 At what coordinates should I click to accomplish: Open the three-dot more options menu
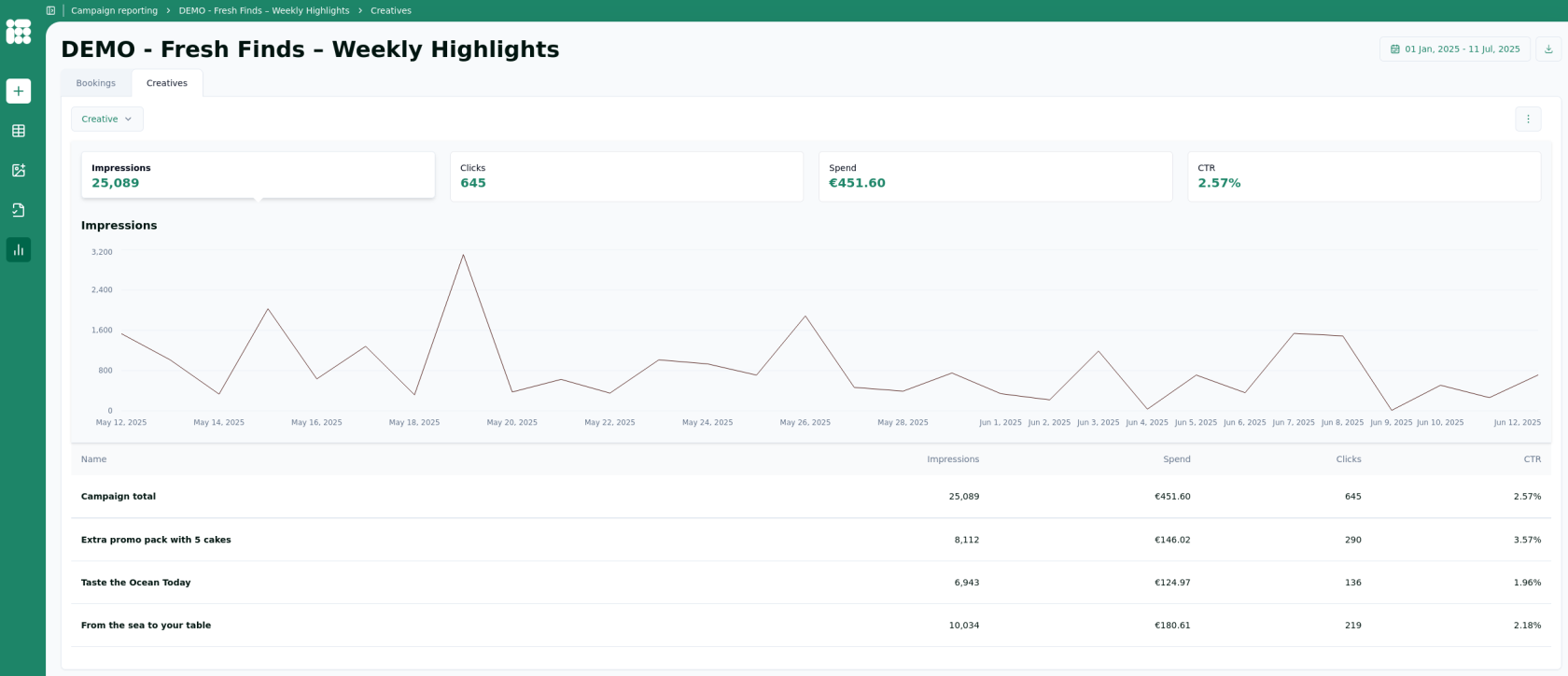[x=1528, y=119]
